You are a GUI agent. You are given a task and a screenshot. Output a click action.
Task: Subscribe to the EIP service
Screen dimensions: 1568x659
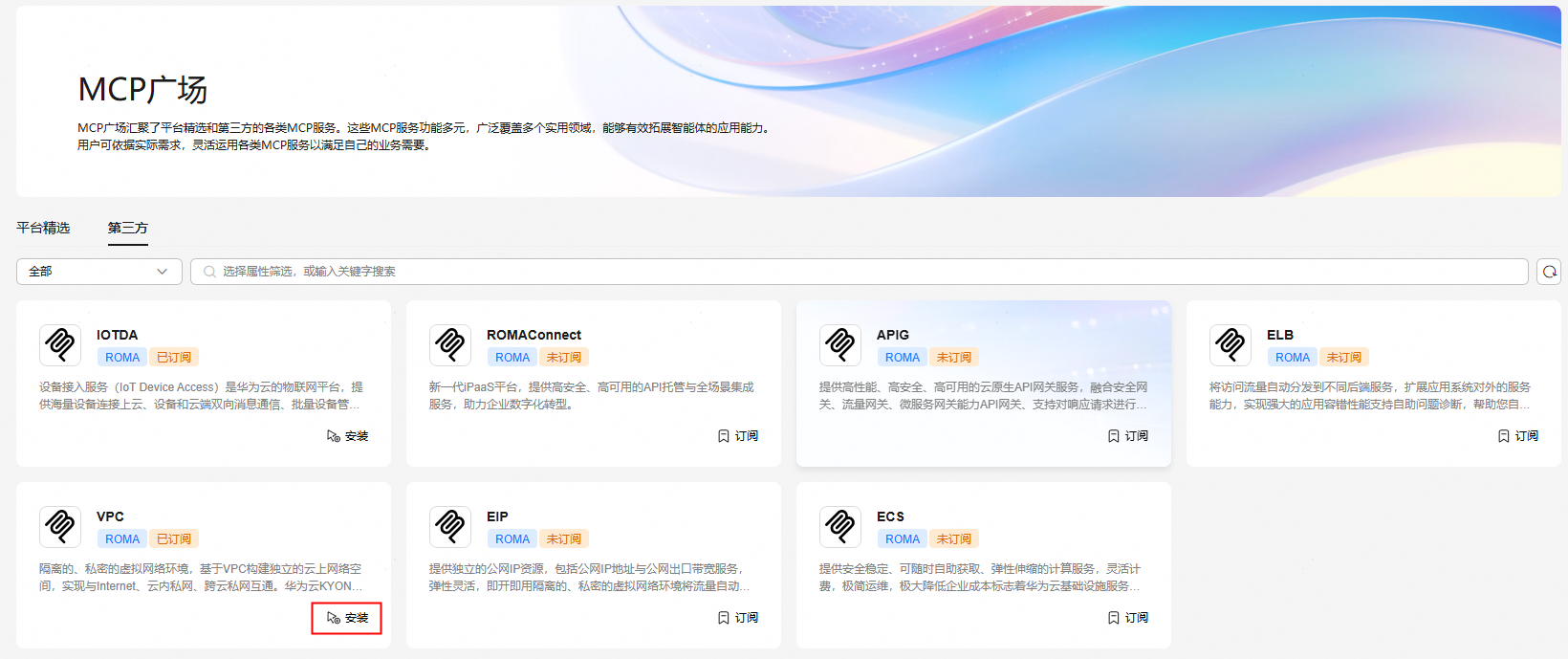tap(738, 618)
